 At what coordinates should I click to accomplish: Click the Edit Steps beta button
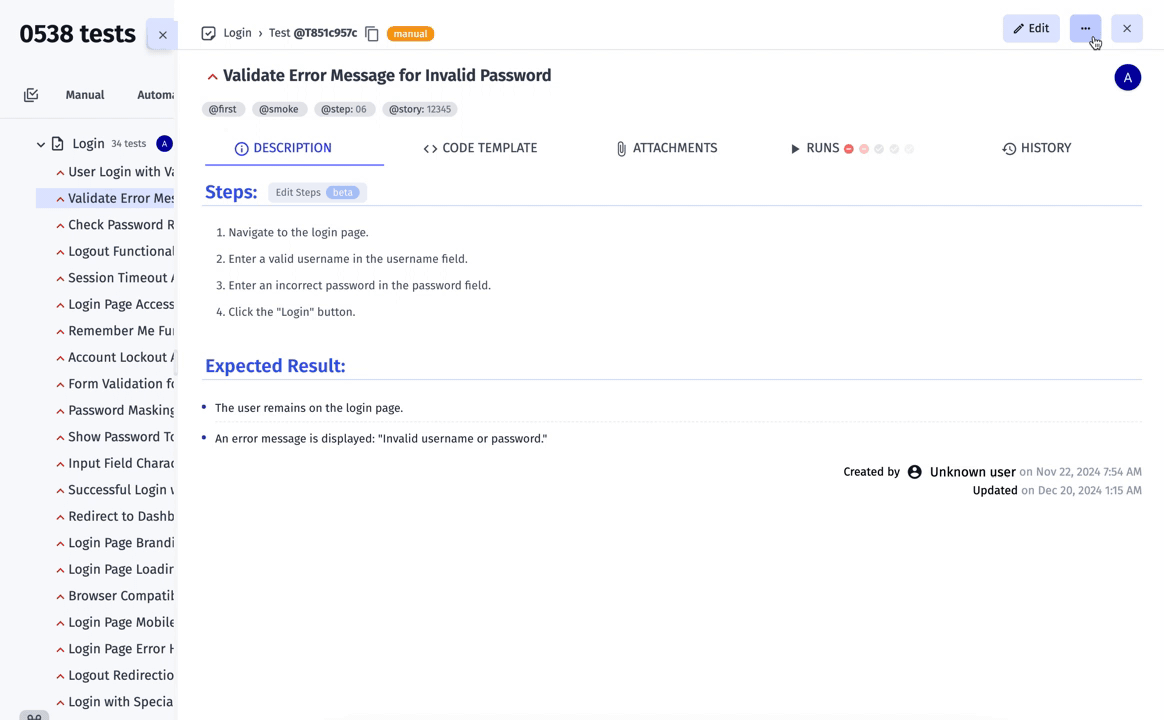coord(317,192)
